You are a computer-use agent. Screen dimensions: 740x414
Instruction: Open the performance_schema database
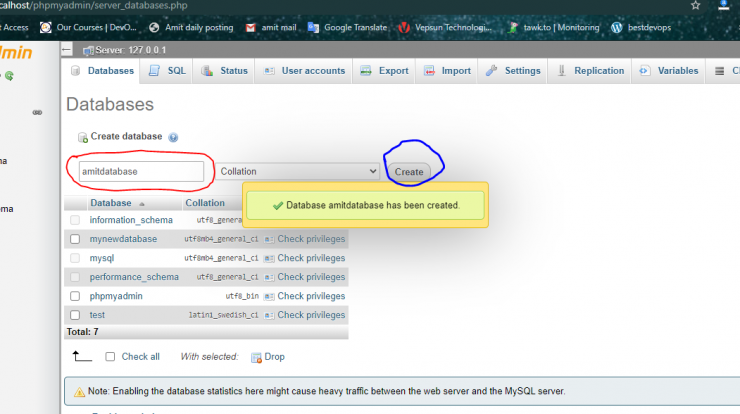pyautogui.click(x=134, y=277)
